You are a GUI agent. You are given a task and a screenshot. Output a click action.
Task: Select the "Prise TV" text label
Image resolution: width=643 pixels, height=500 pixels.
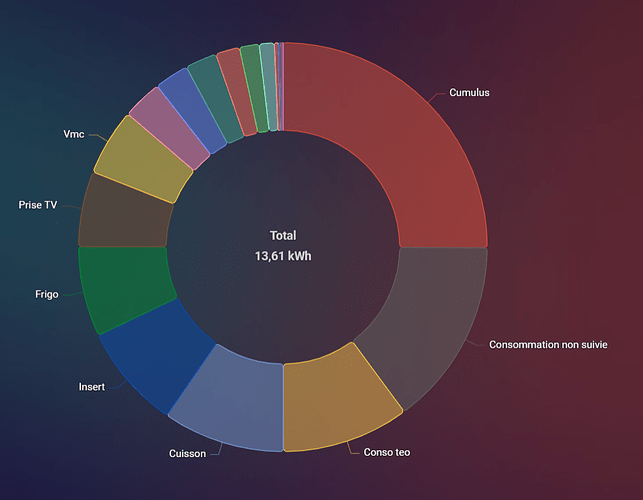click(x=38, y=204)
